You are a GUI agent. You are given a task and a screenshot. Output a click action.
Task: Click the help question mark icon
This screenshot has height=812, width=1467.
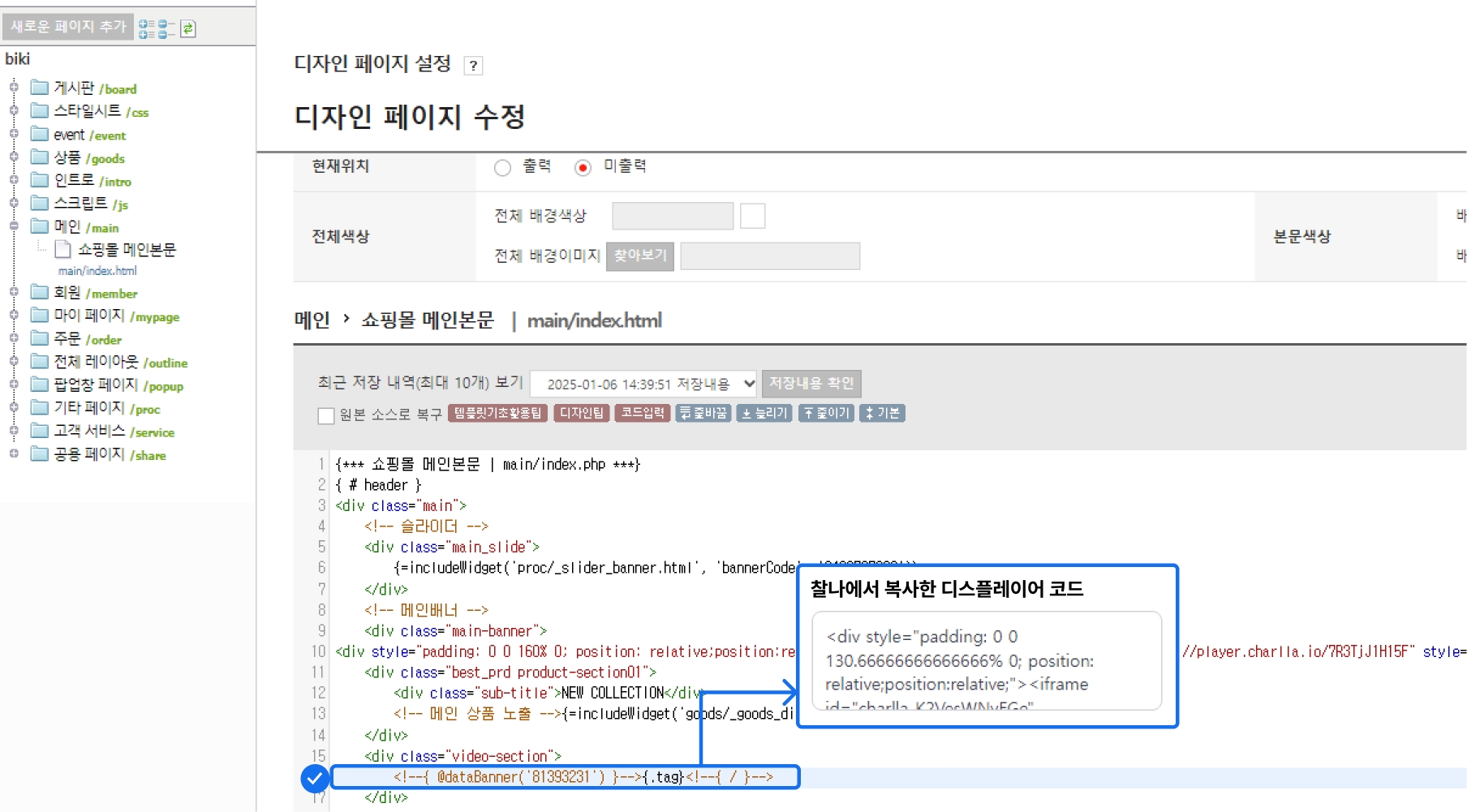473,66
